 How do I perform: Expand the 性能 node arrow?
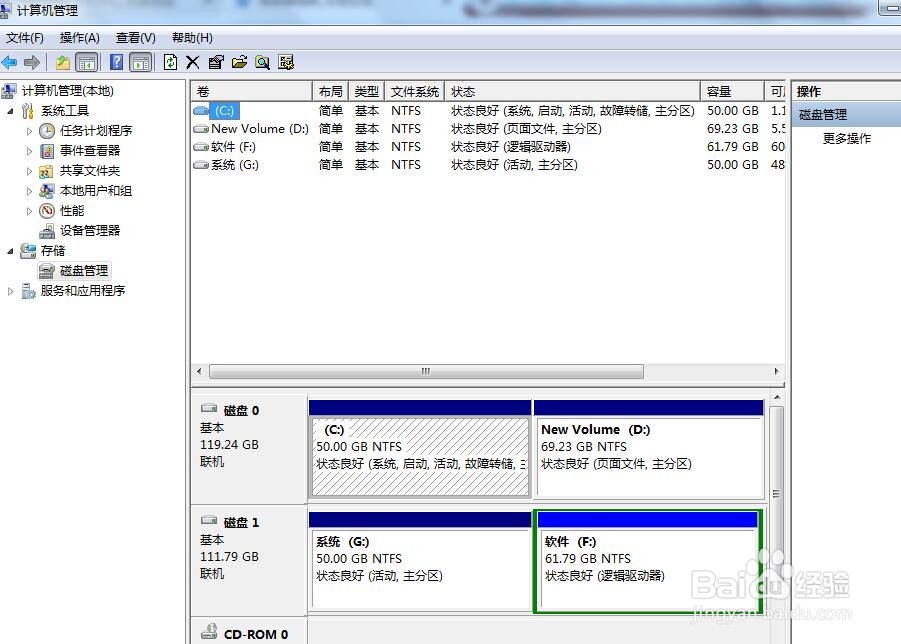click(29, 211)
